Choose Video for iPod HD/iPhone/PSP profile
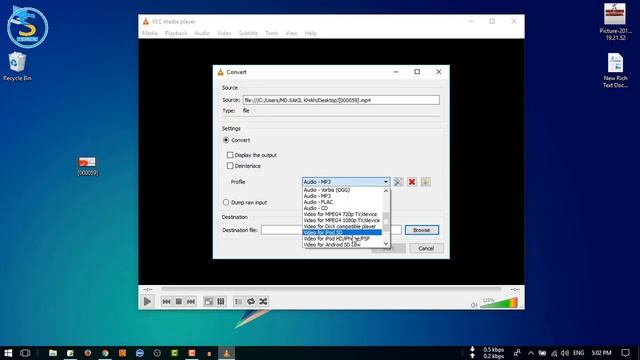Image resolution: width=640 pixels, height=360 pixels. 342,239
